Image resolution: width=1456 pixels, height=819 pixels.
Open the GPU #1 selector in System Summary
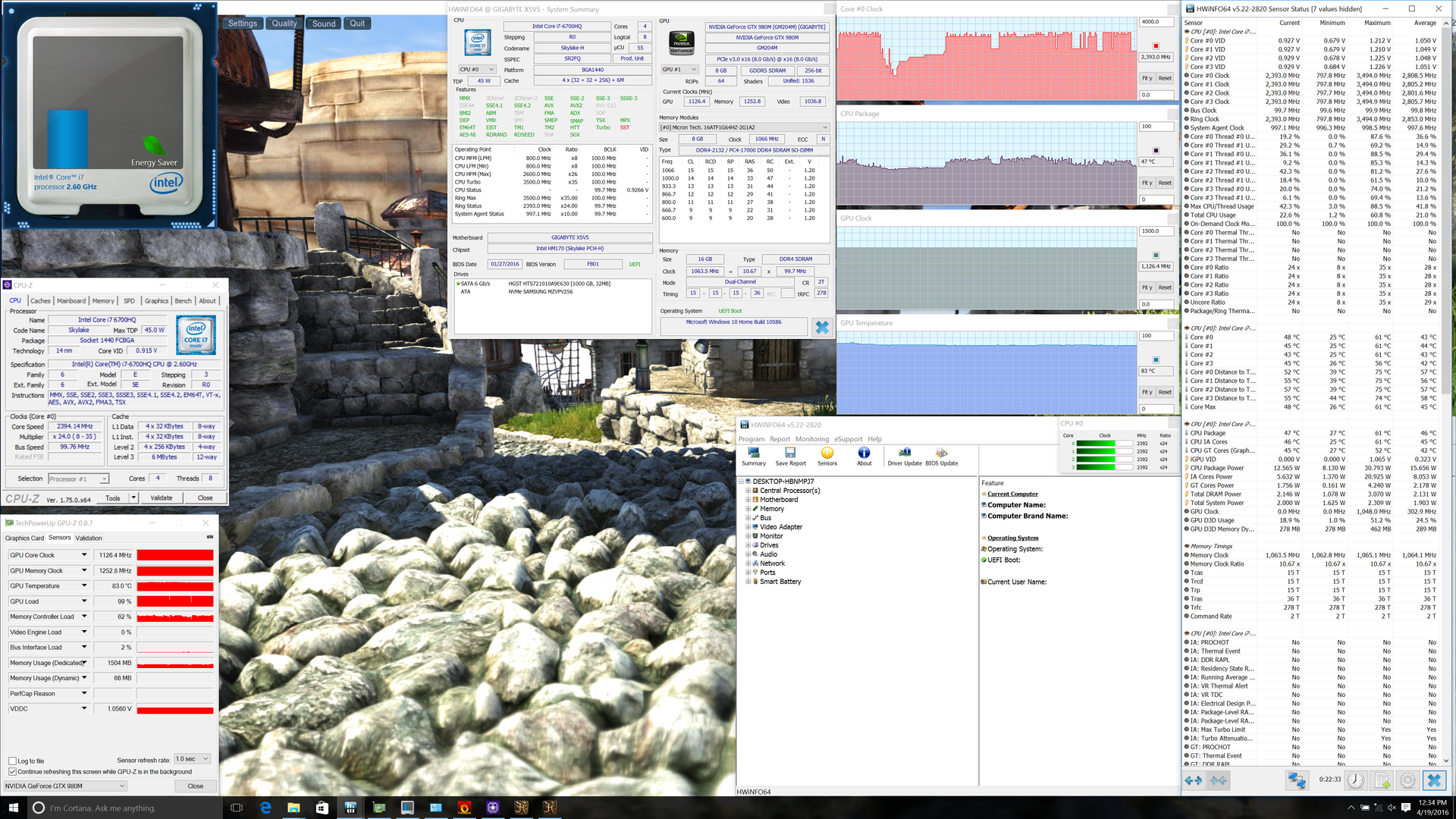(680, 69)
